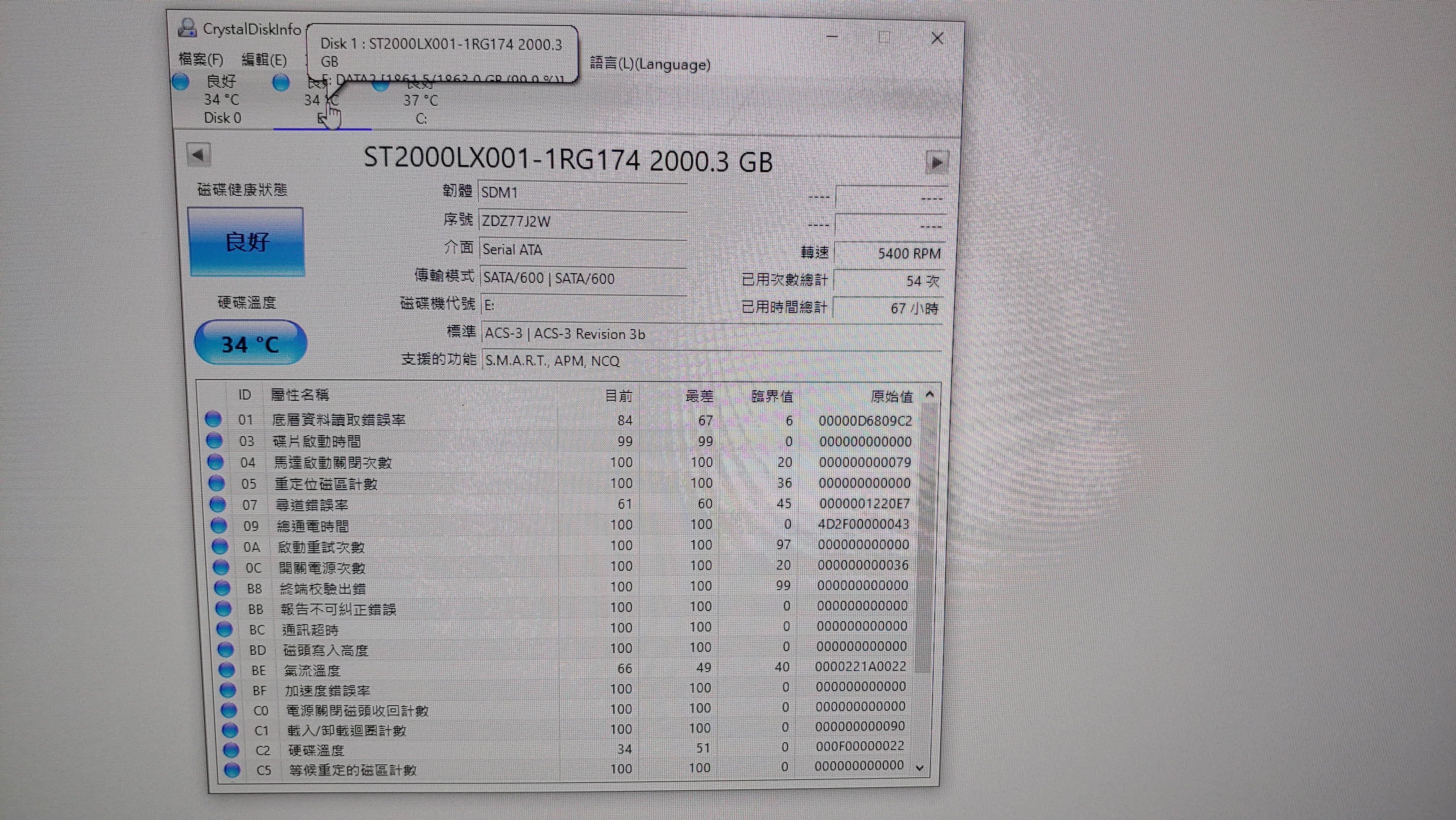Click status dot for attribute BE 氣流溫度
This screenshot has height=820, width=1456.
click(x=227, y=670)
